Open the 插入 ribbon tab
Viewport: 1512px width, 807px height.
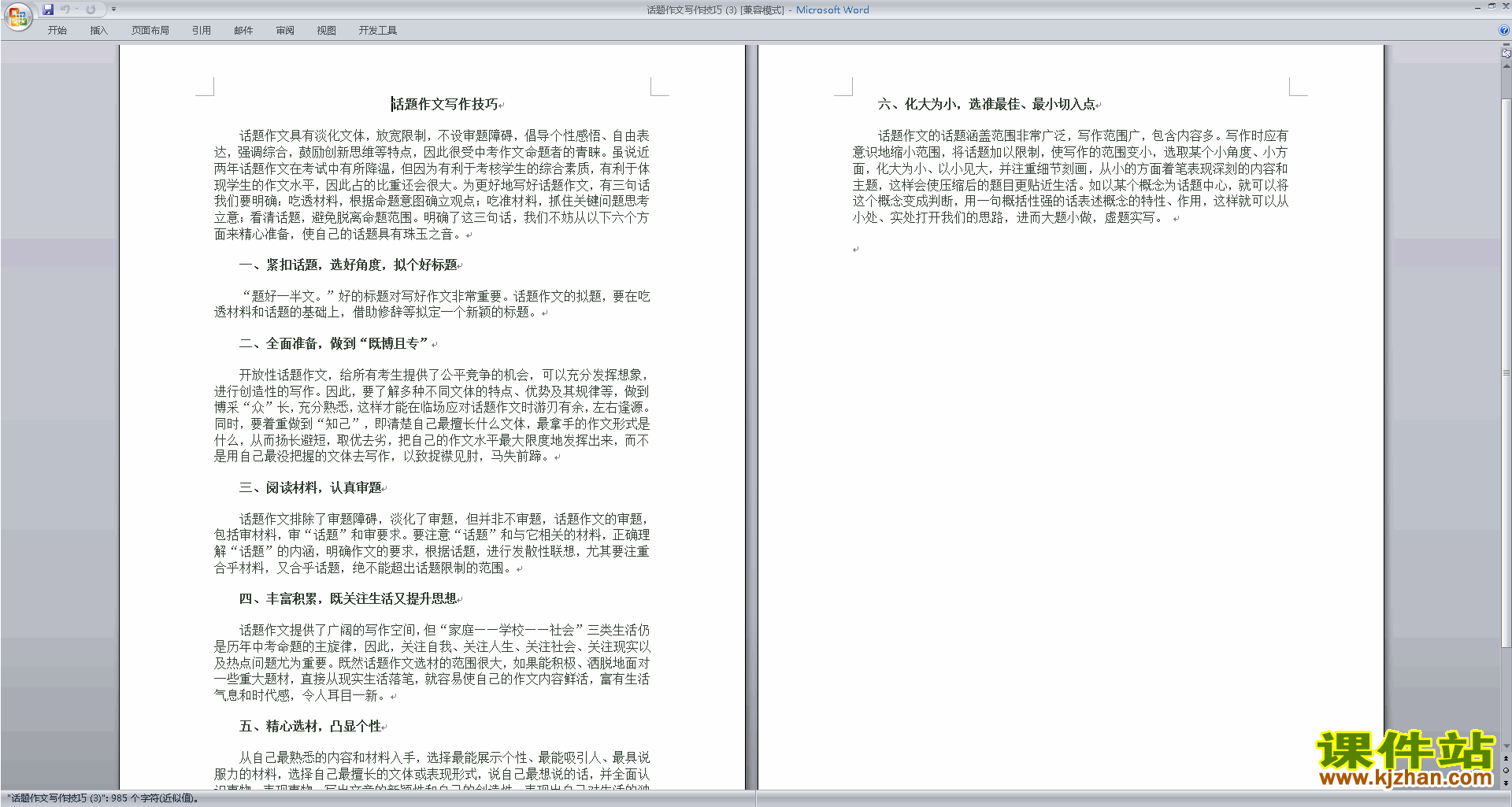[98, 31]
